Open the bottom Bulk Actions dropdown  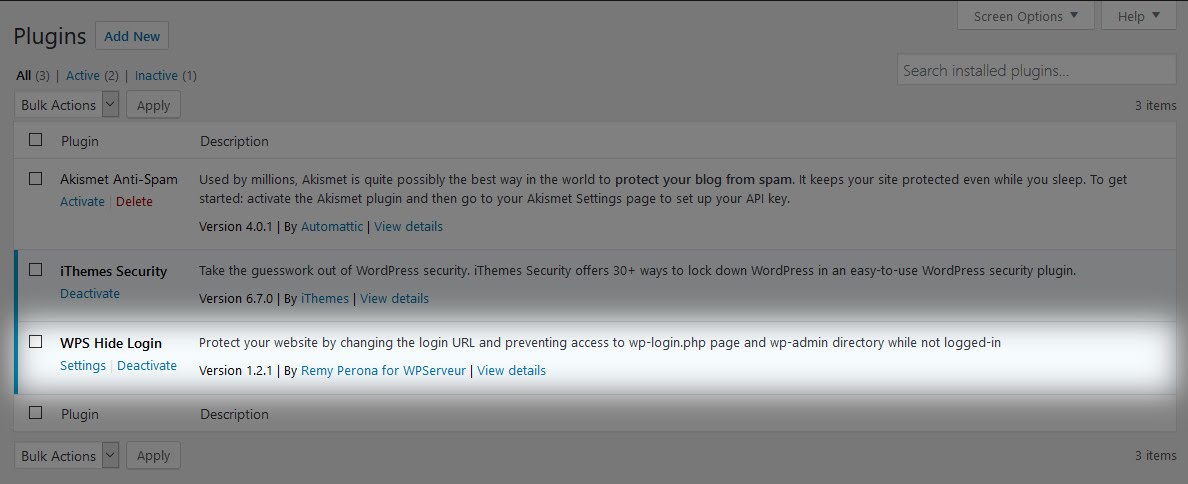(67, 456)
